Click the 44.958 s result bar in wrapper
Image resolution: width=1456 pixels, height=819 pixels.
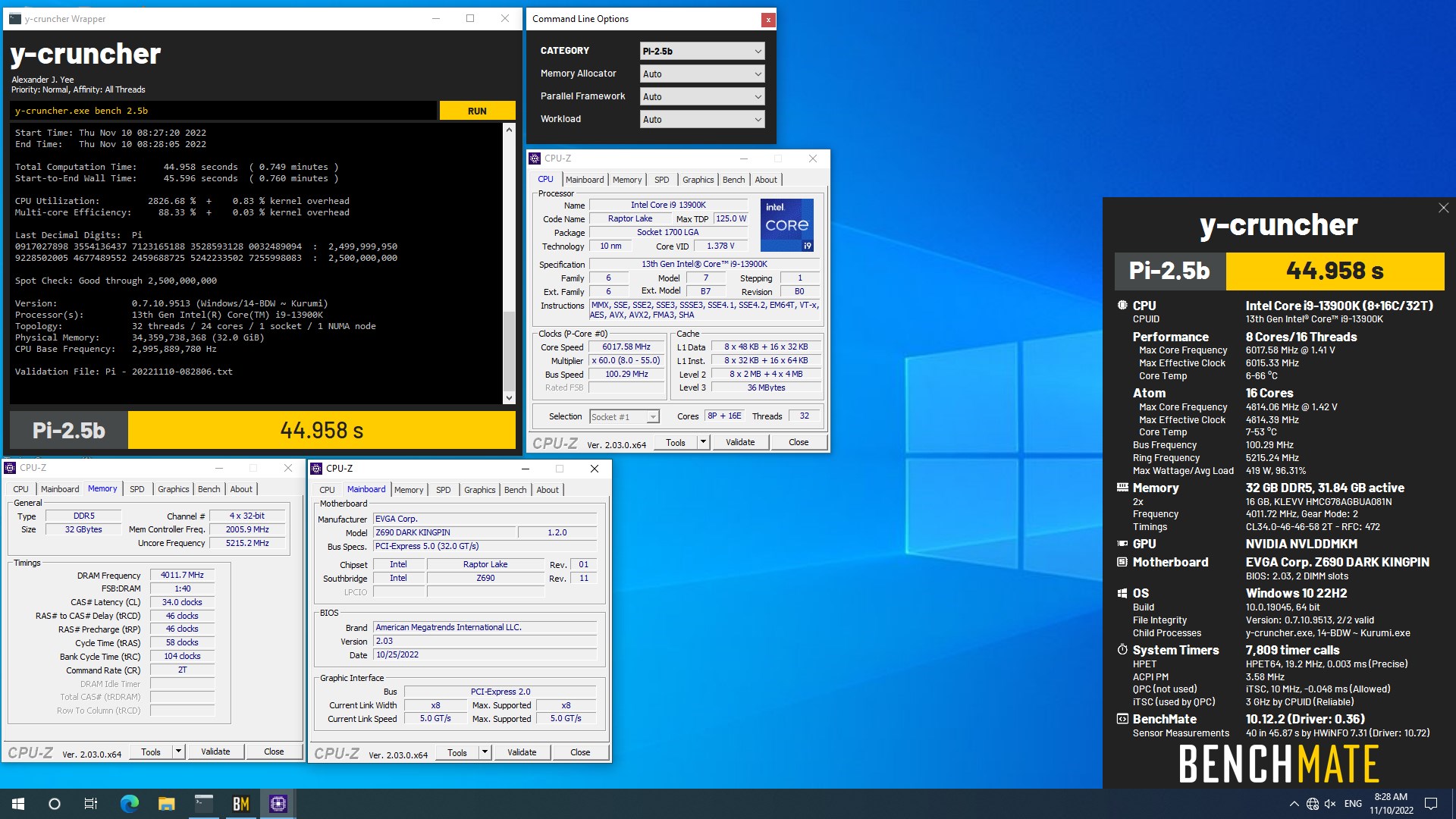(x=322, y=431)
